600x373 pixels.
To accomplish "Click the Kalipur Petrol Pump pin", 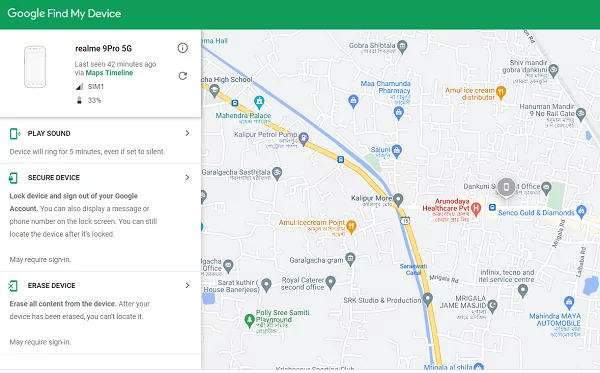I will (303, 138).
